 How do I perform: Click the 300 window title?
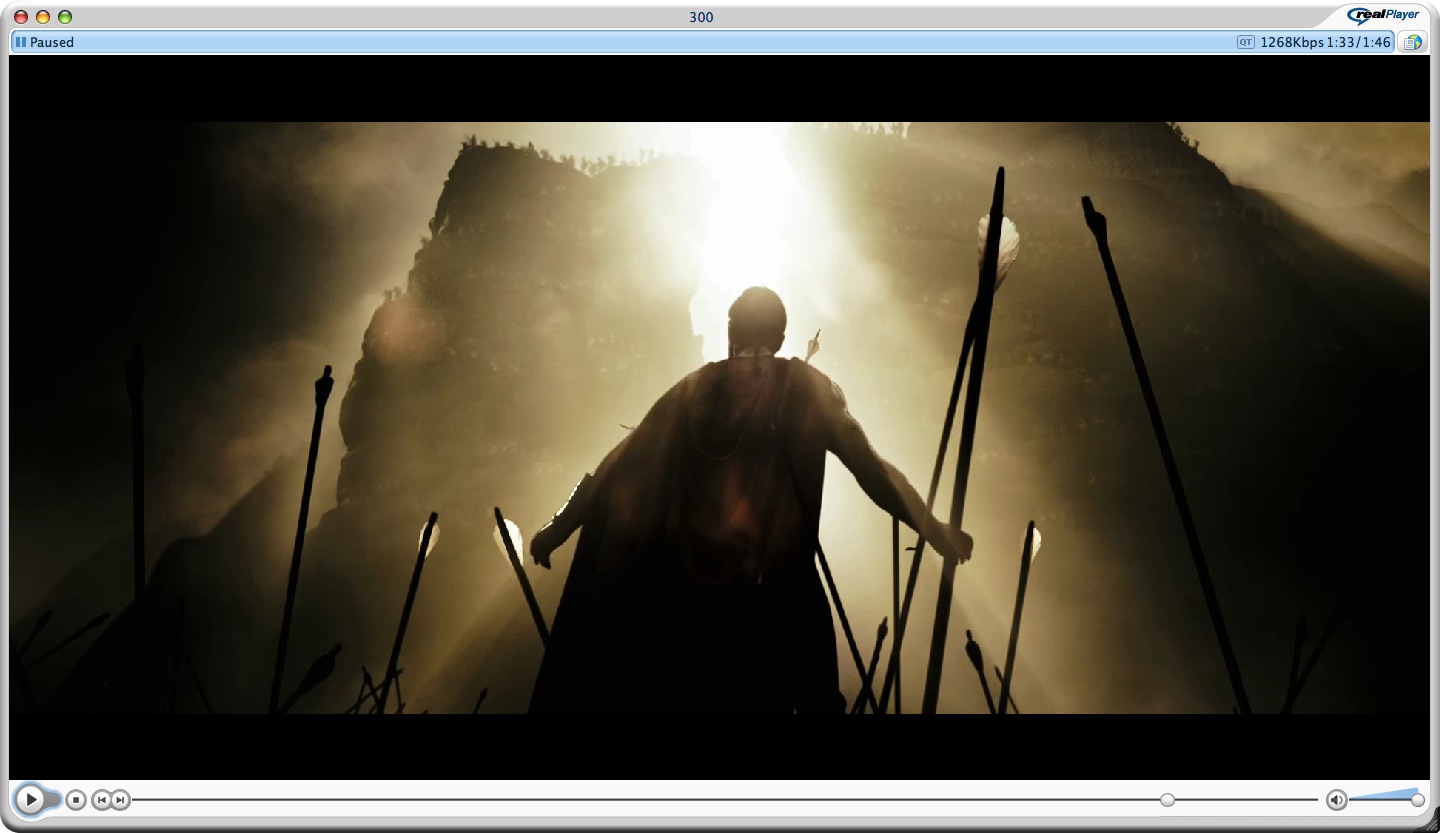(701, 17)
